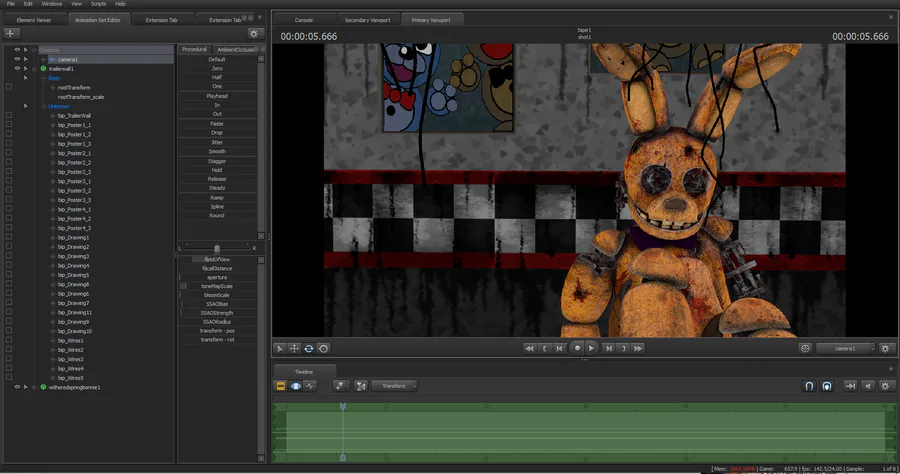
Task: Go to the next clip edge bracket
Action: pyautogui.click(x=624, y=348)
